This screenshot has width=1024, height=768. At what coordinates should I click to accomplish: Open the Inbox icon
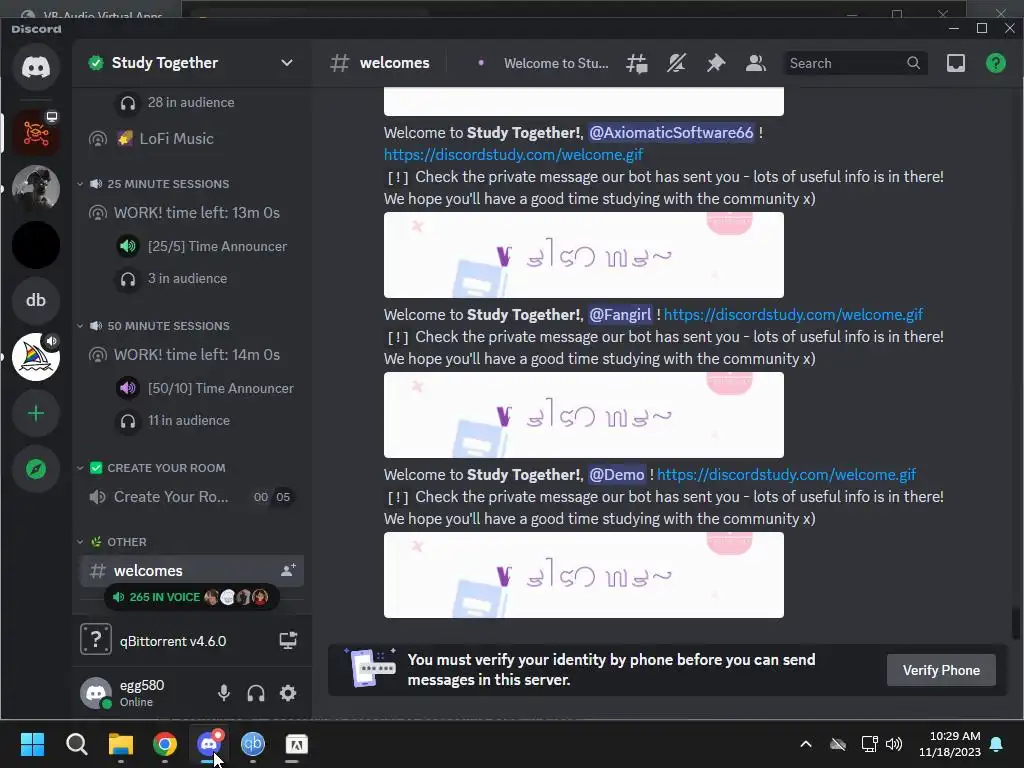(x=956, y=63)
